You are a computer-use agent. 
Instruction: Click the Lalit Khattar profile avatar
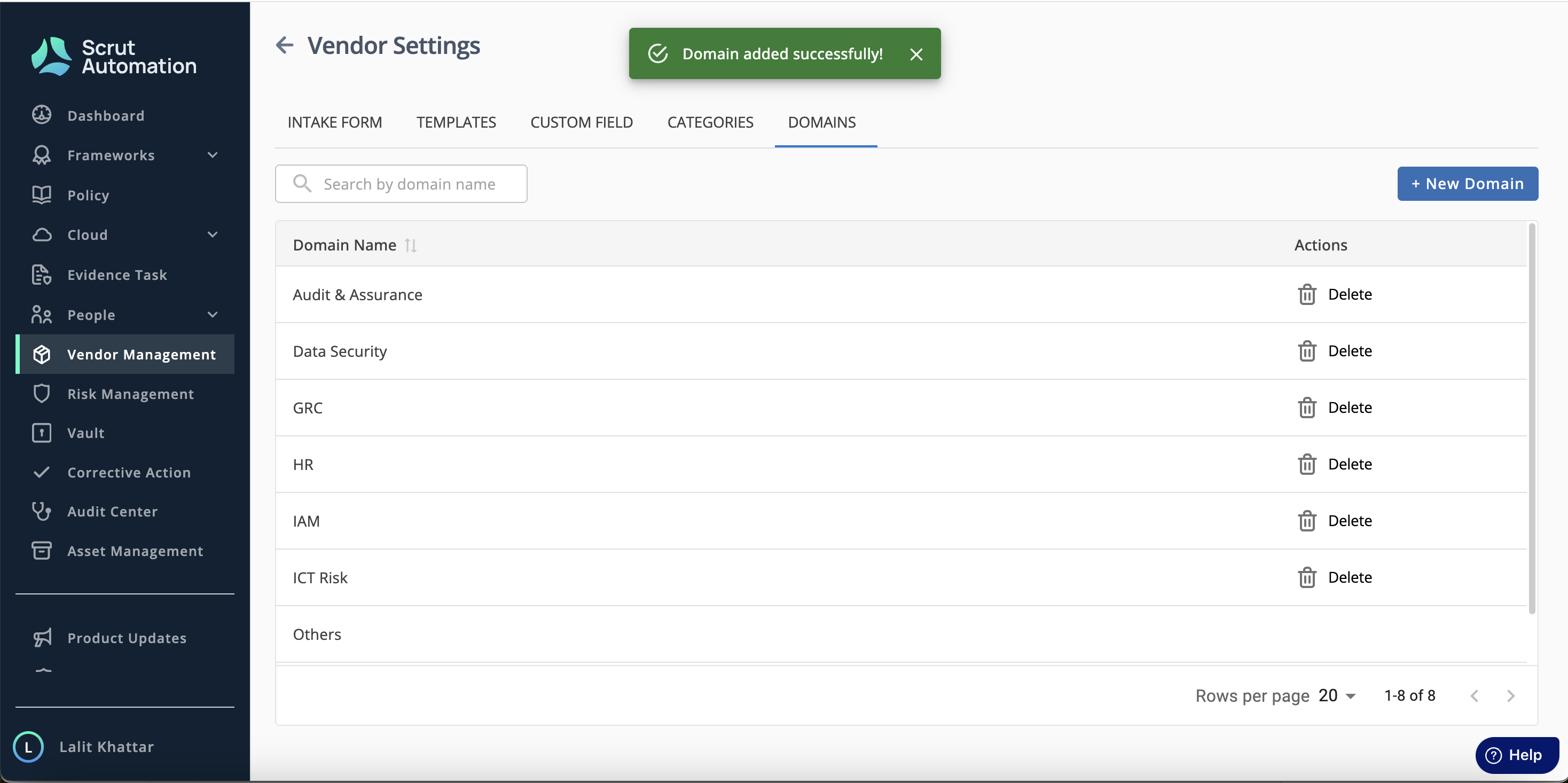(28, 747)
